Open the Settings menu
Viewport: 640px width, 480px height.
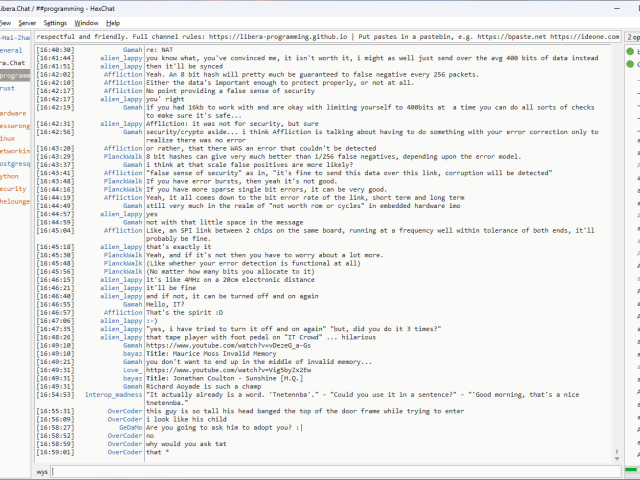[55, 22]
